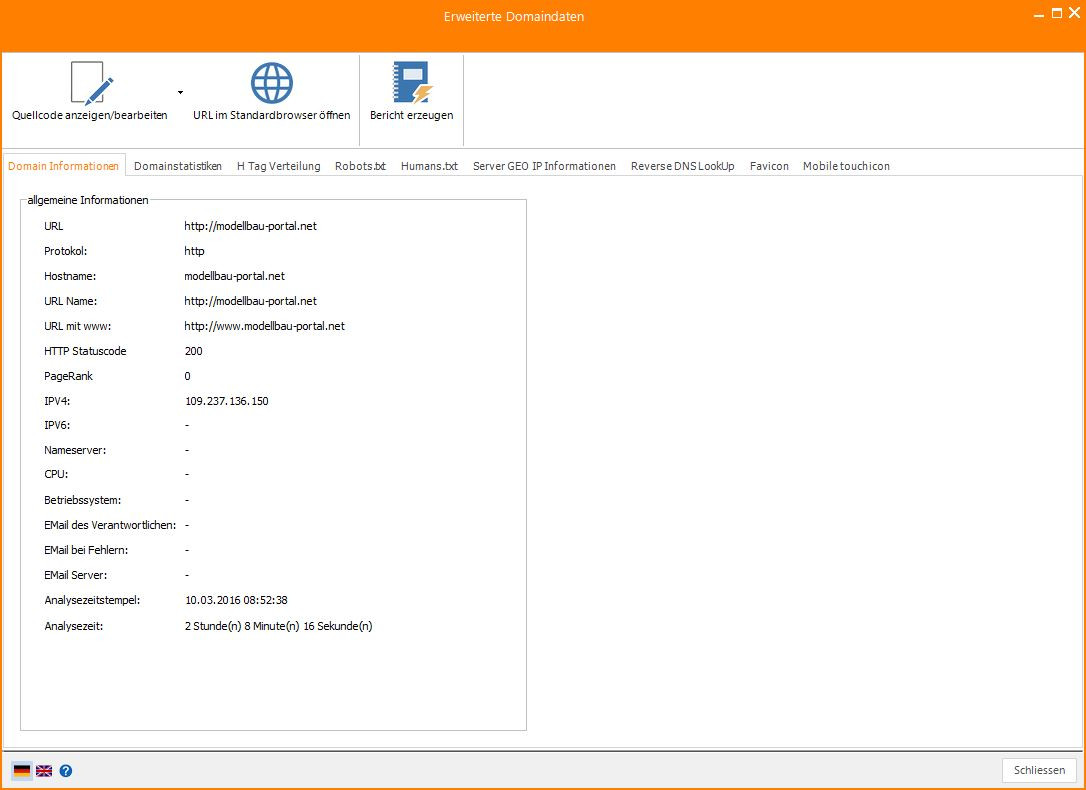The height and width of the screenshot is (790, 1086).
Task: Click the URL value http://modellbau-portal.net
Action: 251,226
